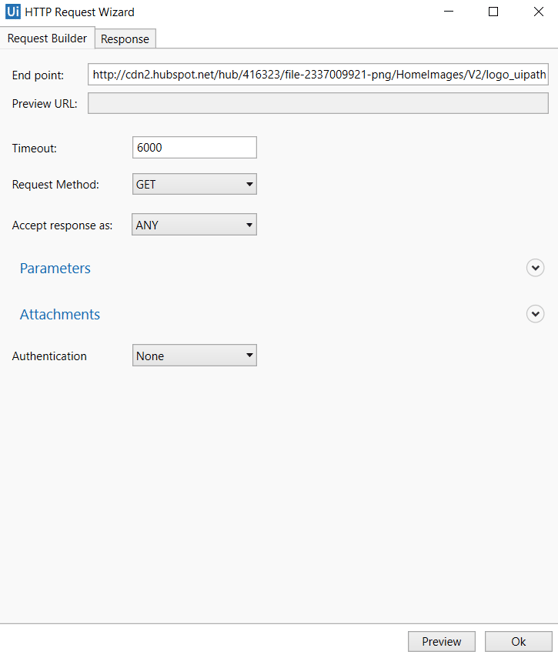Viewport: 558px width, 658px height.
Task: Click the Preview button
Action: point(441,642)
